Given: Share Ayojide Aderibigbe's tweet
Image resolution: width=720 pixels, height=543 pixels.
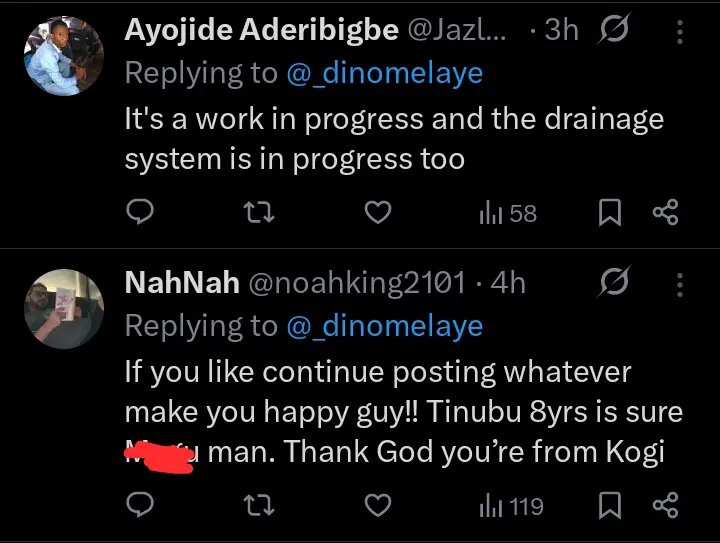Looking at the screenshot, I should [665, 212].
